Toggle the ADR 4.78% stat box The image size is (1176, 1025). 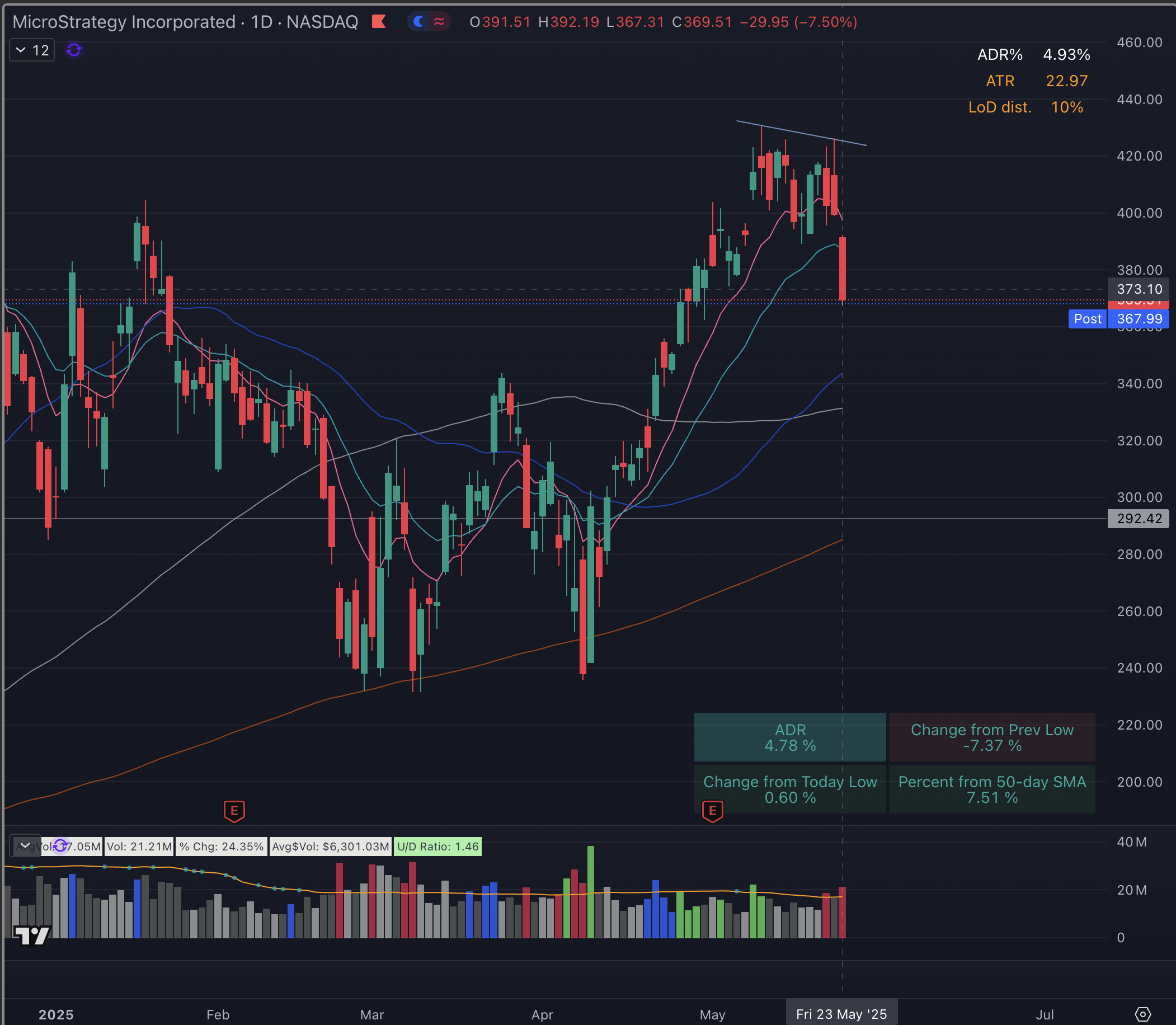[x=790, y=738]
